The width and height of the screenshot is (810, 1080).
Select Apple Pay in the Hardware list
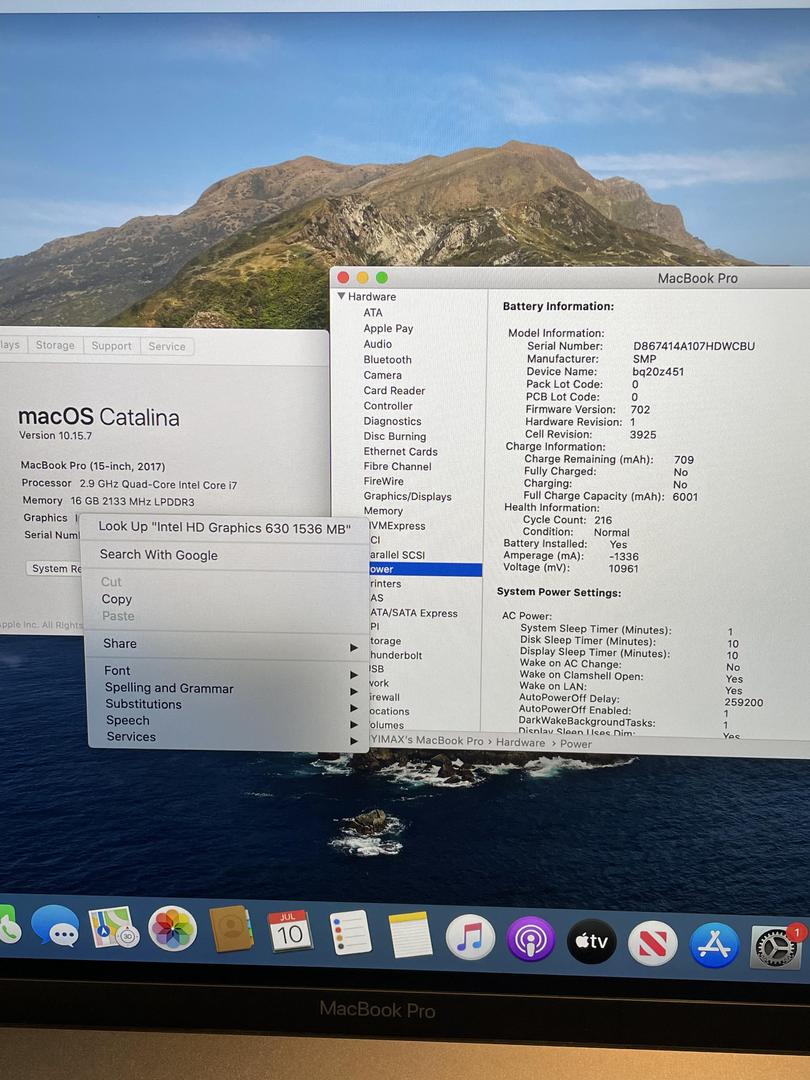click(388, 329)
